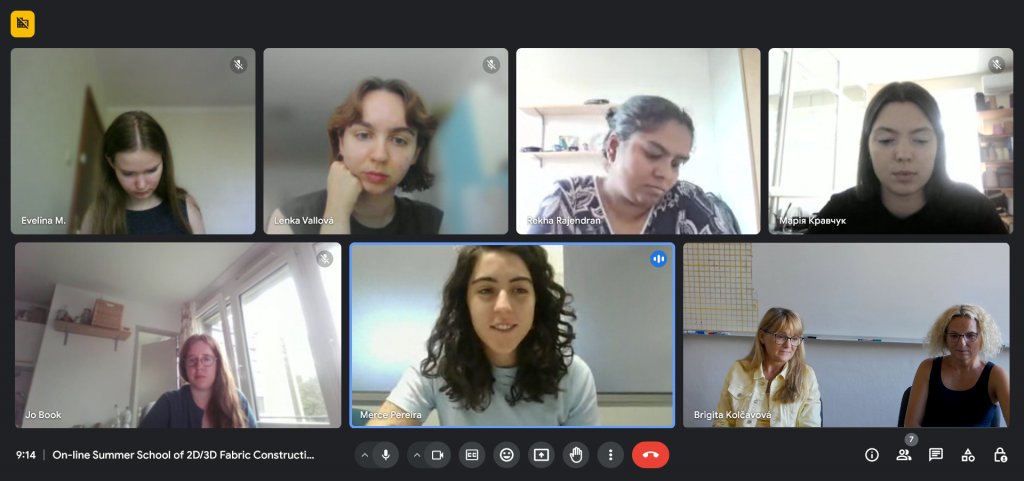The image size is (1024, 481).
Task: Open more options three-dot menu
Action: pyautogui.click(x=611, y=455)
